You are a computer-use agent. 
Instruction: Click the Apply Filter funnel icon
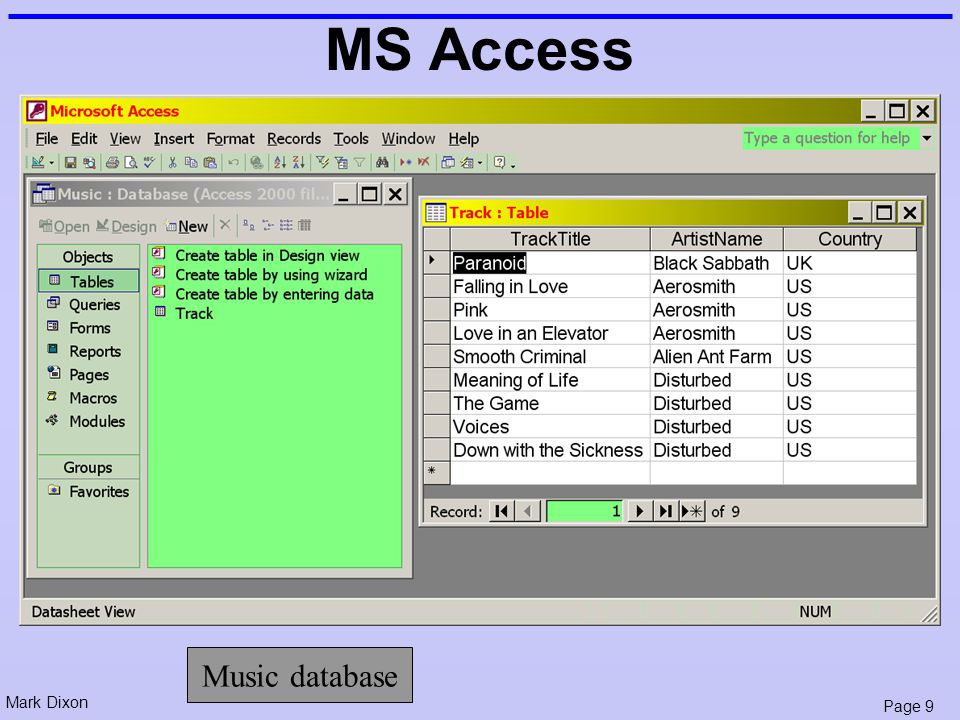[359, 162]
